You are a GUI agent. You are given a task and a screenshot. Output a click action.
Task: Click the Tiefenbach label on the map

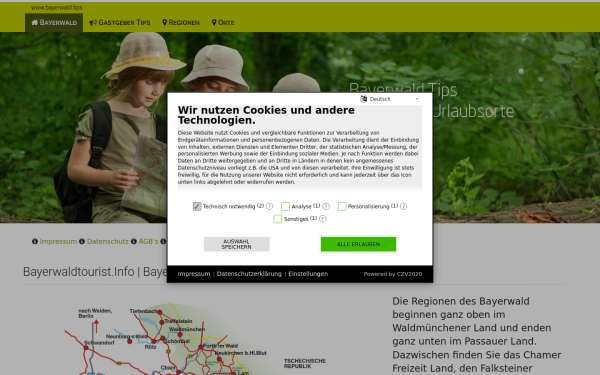(x=143, y=311)
